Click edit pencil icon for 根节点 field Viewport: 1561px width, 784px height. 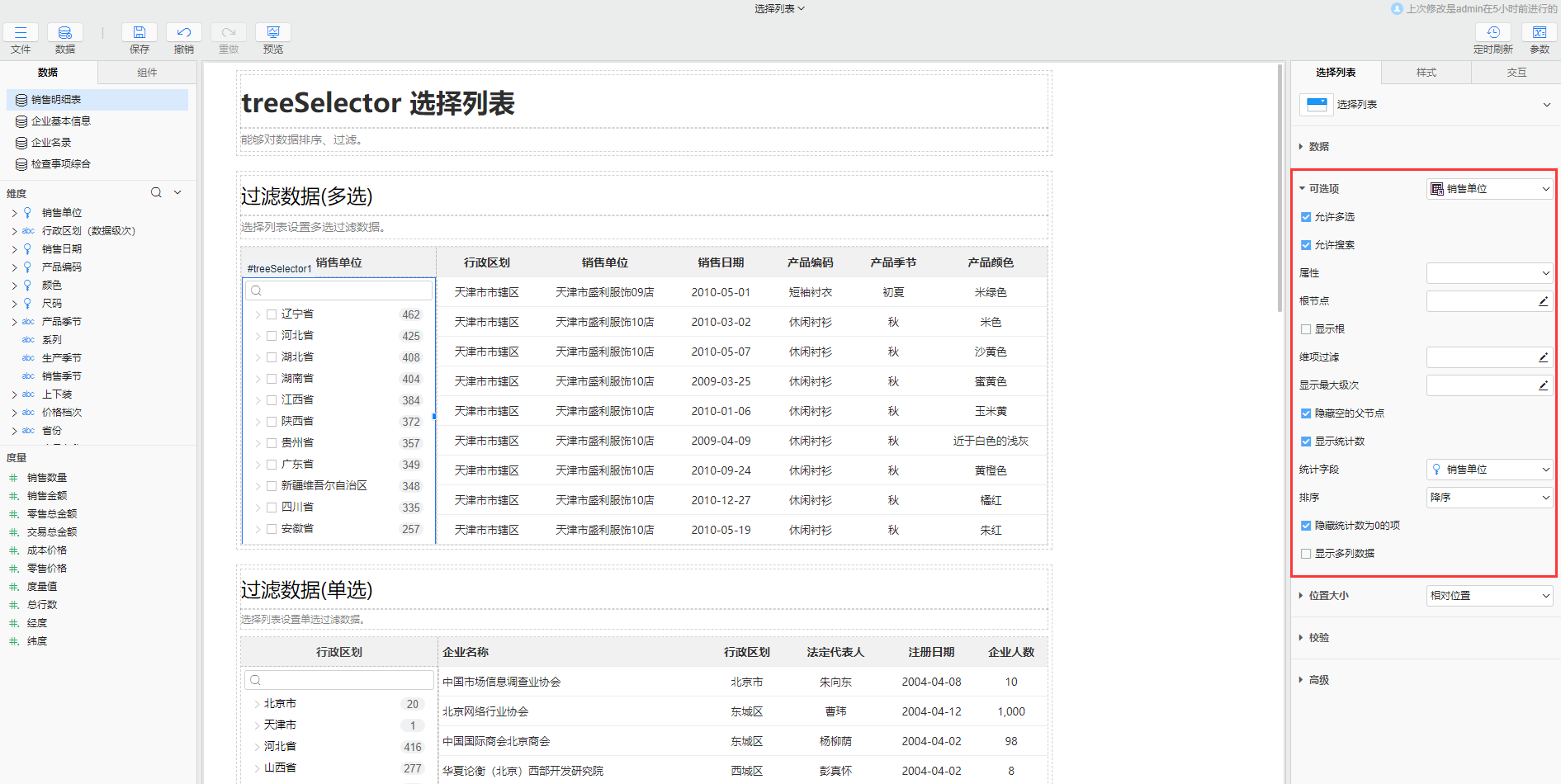(x=1543, y=301)
